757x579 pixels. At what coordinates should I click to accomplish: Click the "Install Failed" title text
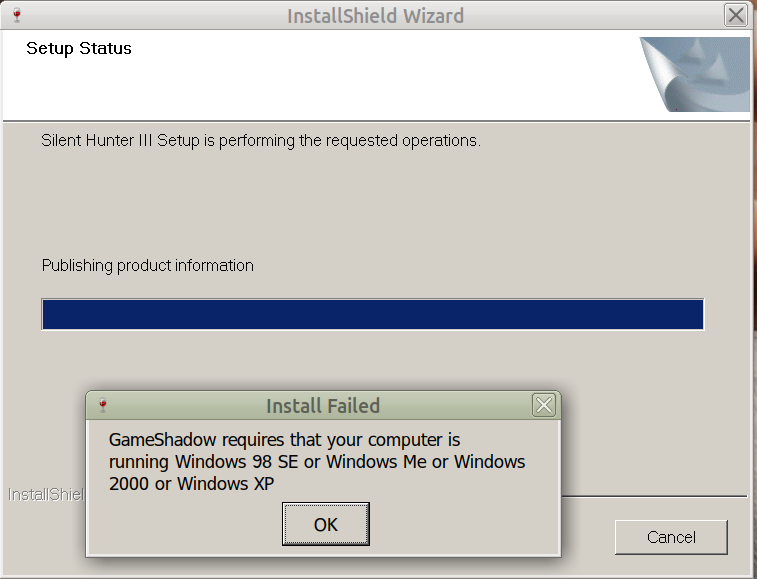click(x=322, y=406)
